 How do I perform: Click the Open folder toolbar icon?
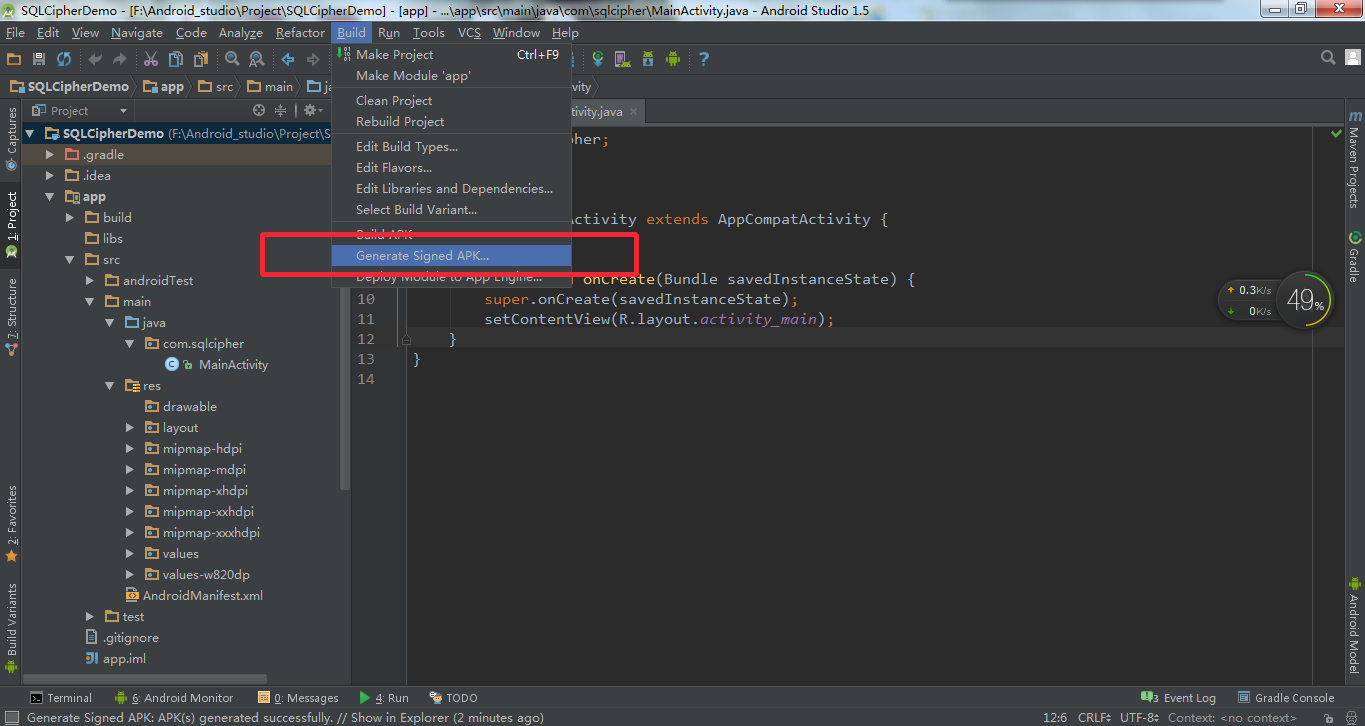pyautogui.click(x=14, y=59)
